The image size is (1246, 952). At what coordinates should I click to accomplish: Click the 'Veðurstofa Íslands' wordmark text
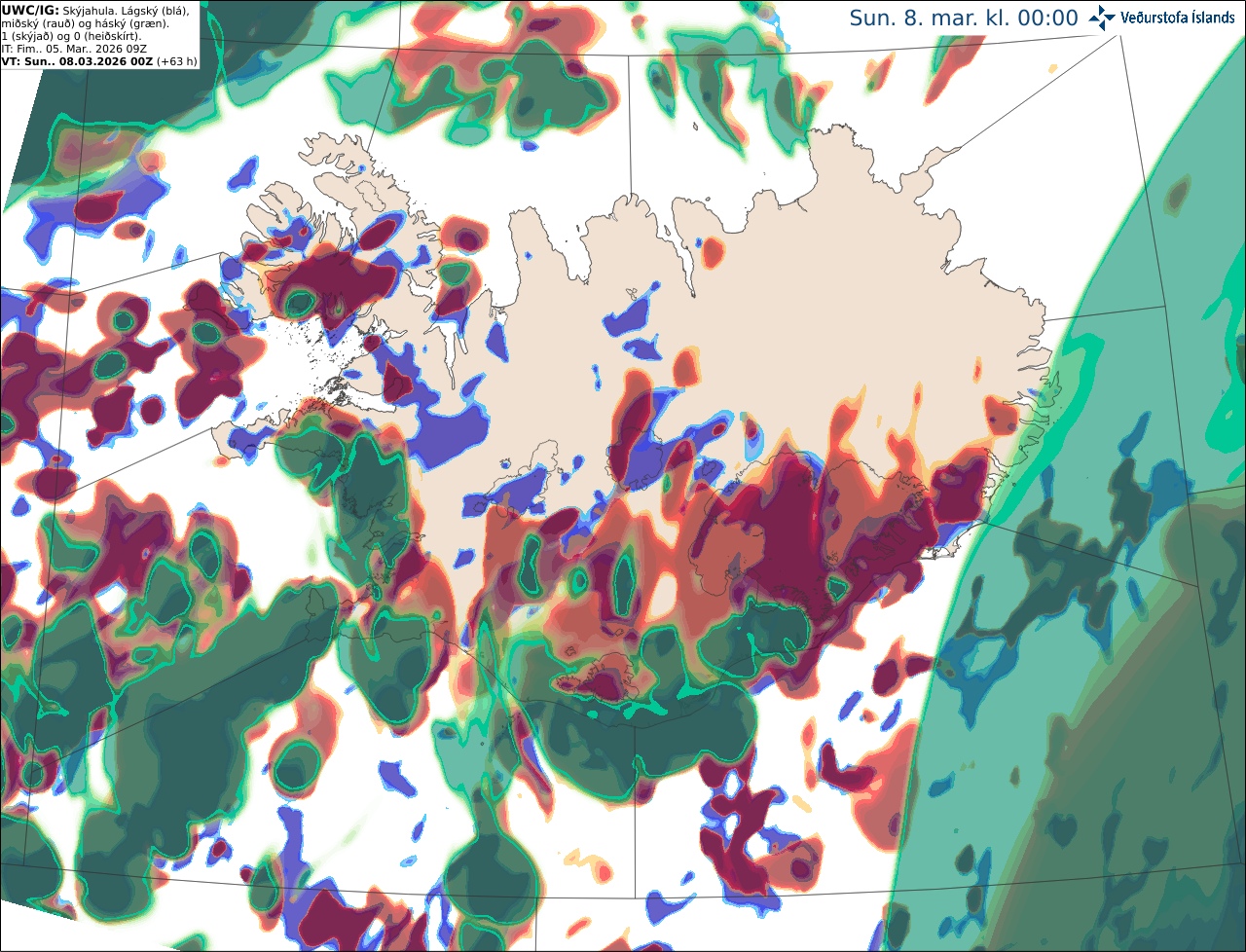[1177, 18]
